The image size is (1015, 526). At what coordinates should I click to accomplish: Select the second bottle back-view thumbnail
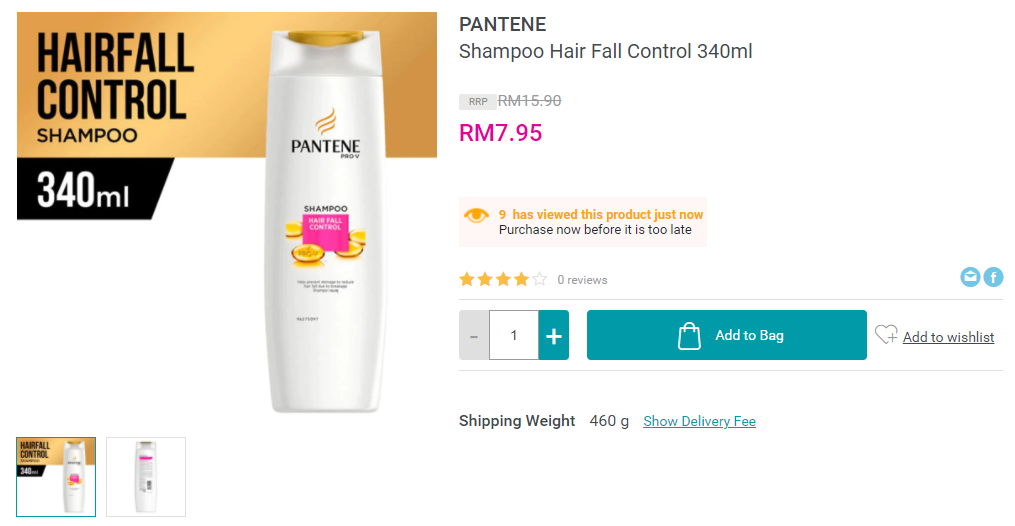click(x=146, y=477)
